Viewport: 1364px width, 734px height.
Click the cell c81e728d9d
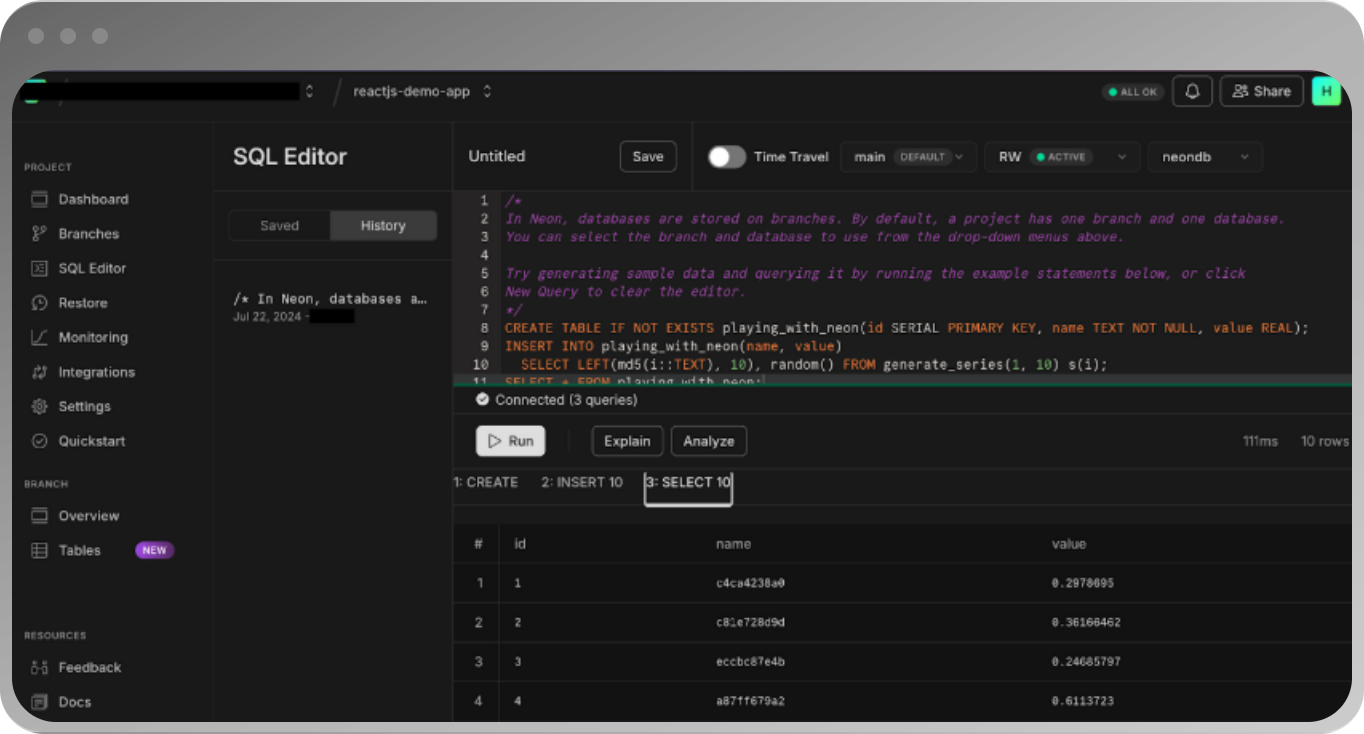[x=750, y=622]
